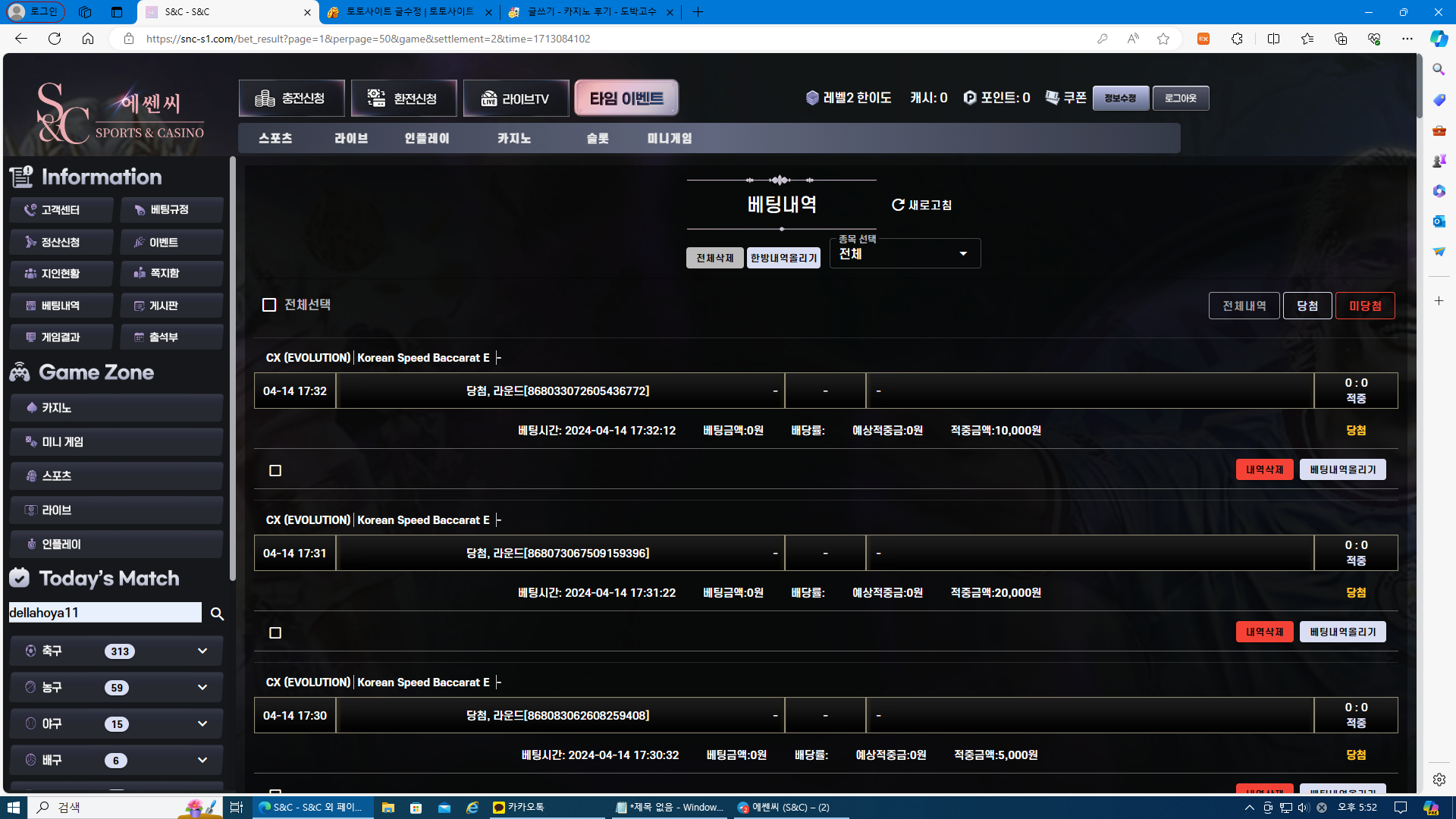Open 환전신청 withdrawal request

coord(403,99)
